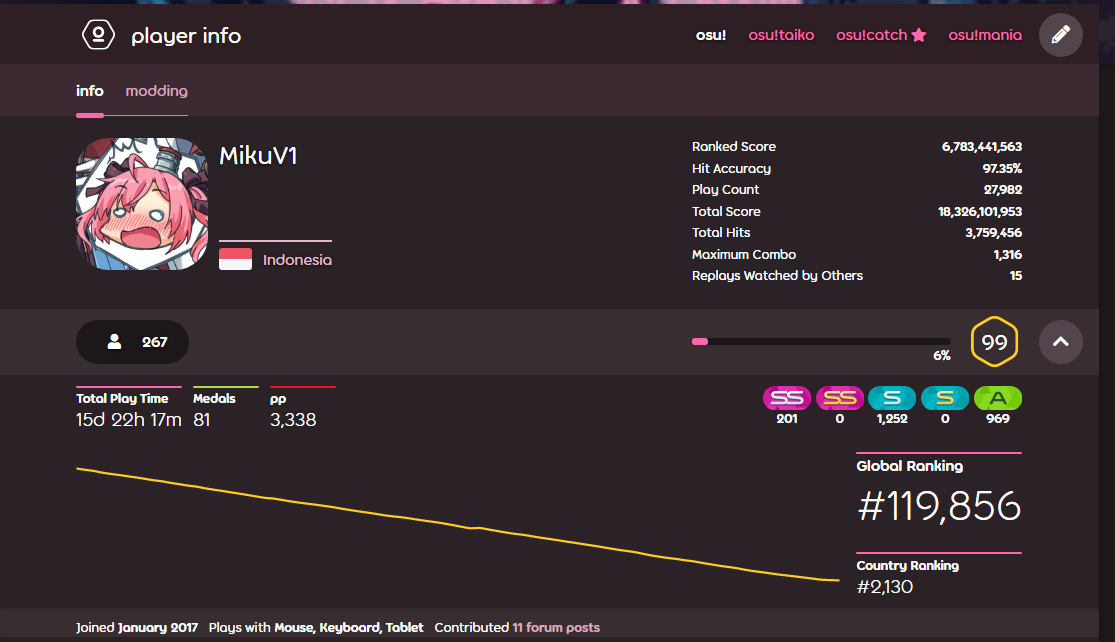Click the Indonesia flag icon
1115x642 pixels.
click(235, 260)
